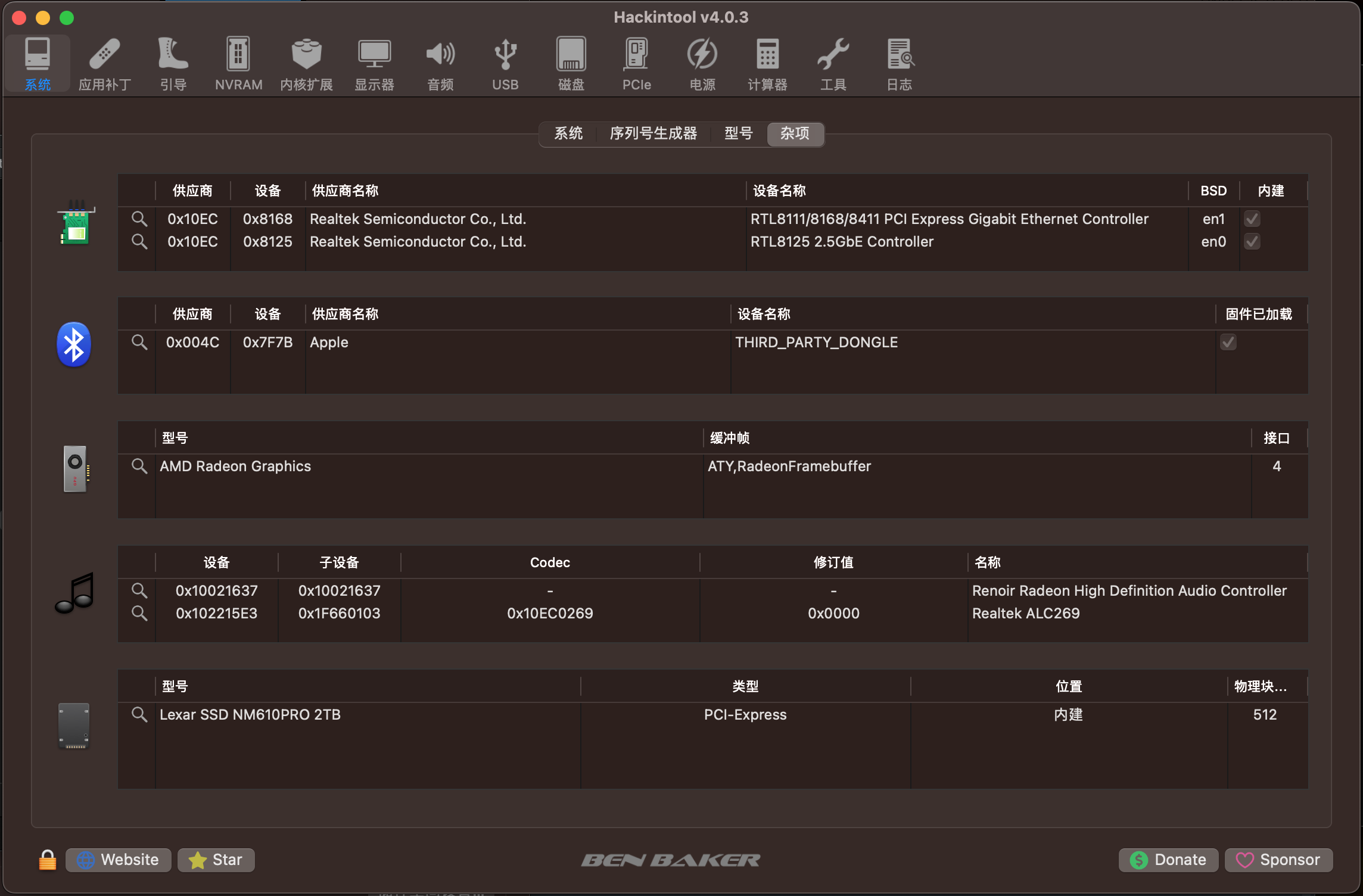Open the power (电源) toolbar section
This screenshot has height=896, width=1363.
(x=702, y=63)
